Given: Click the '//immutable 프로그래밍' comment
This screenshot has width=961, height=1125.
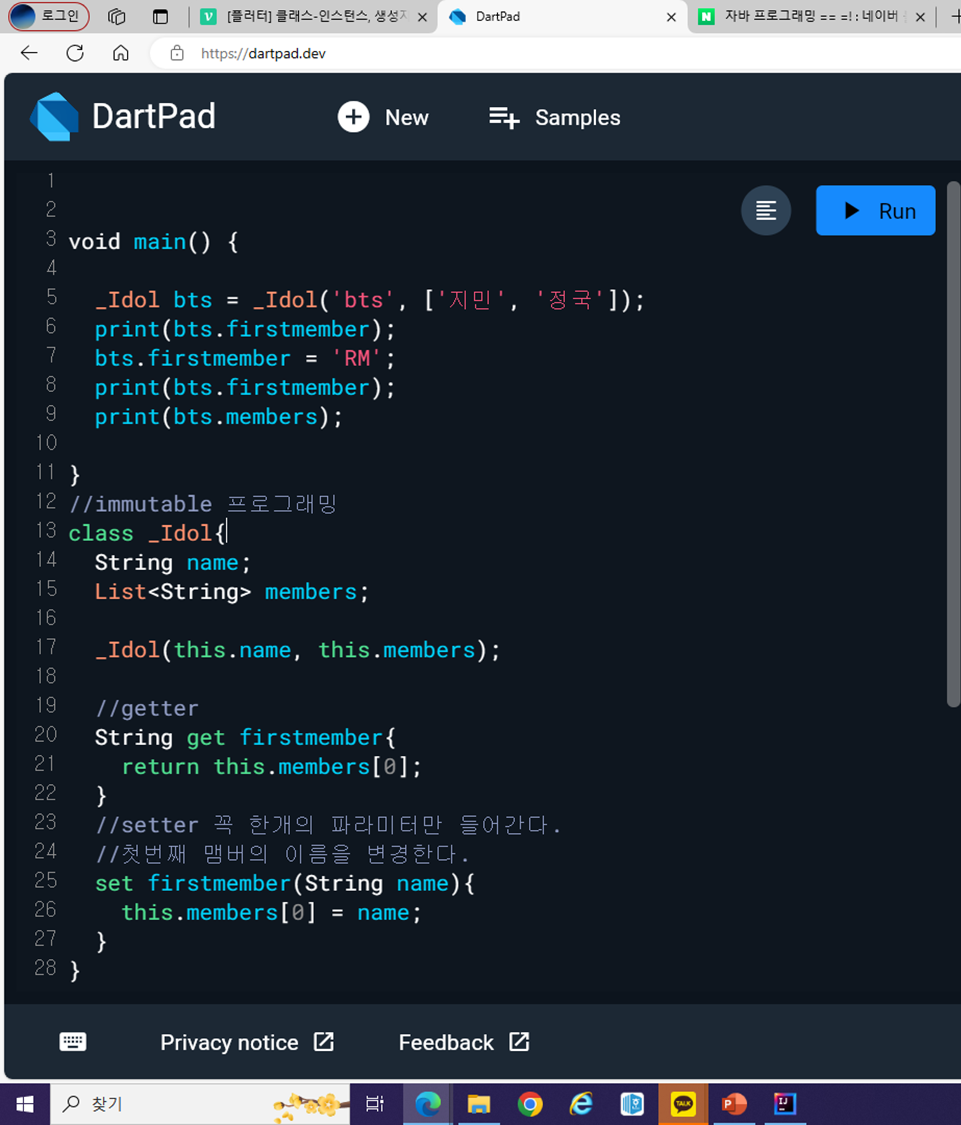Looking at the screenshot, I should [x=203, y=504].
